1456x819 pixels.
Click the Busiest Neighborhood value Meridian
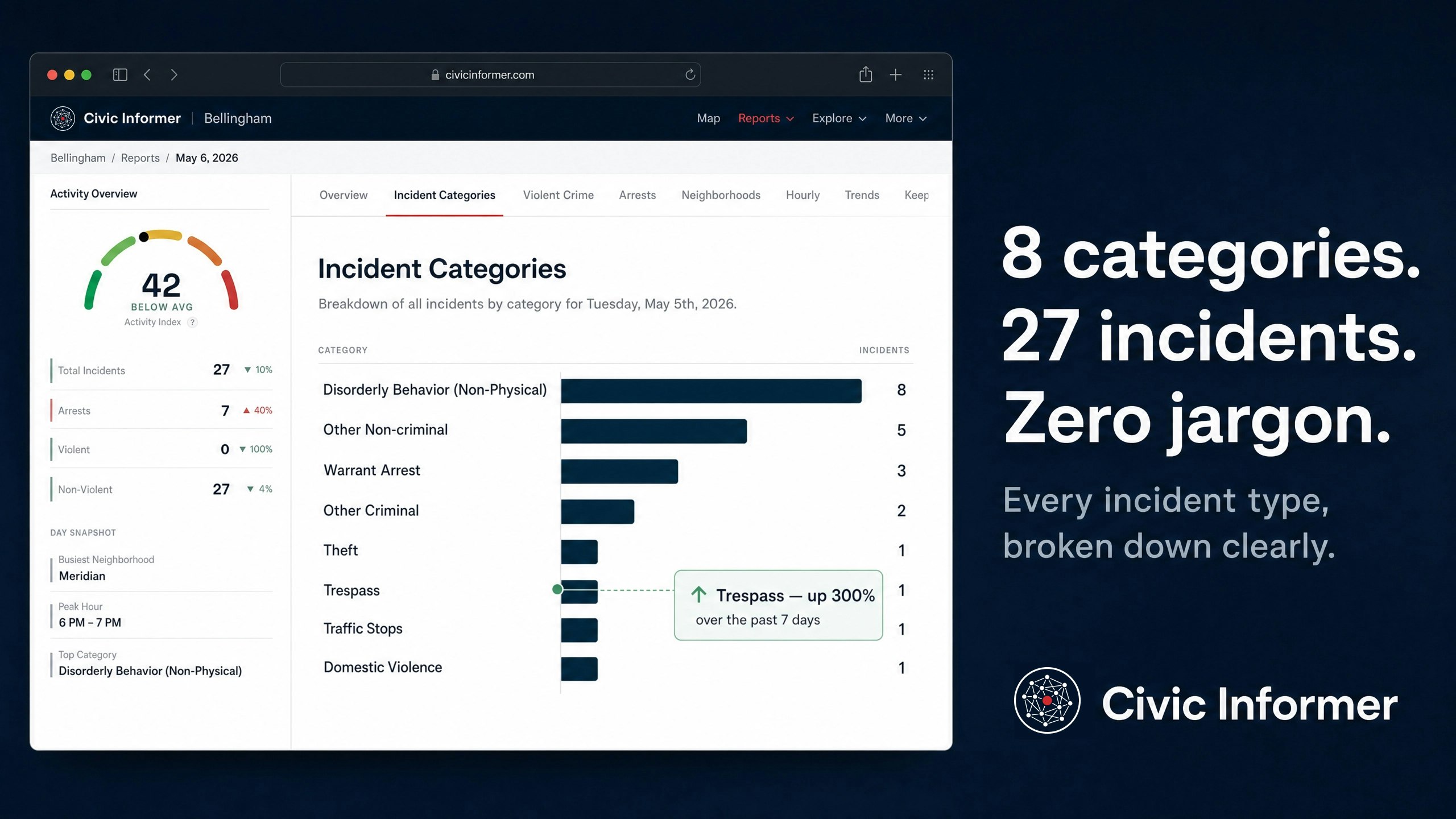coord(82,576)
